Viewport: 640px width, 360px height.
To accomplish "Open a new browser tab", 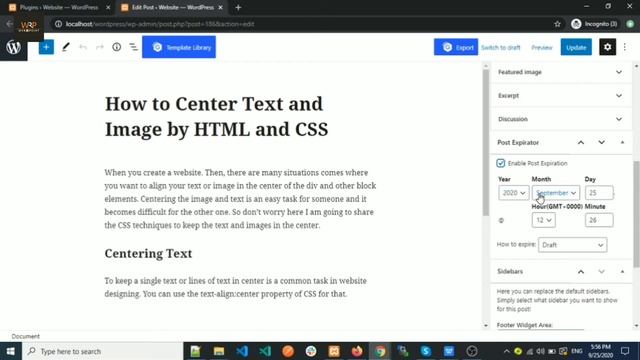I will coord(238,7).
